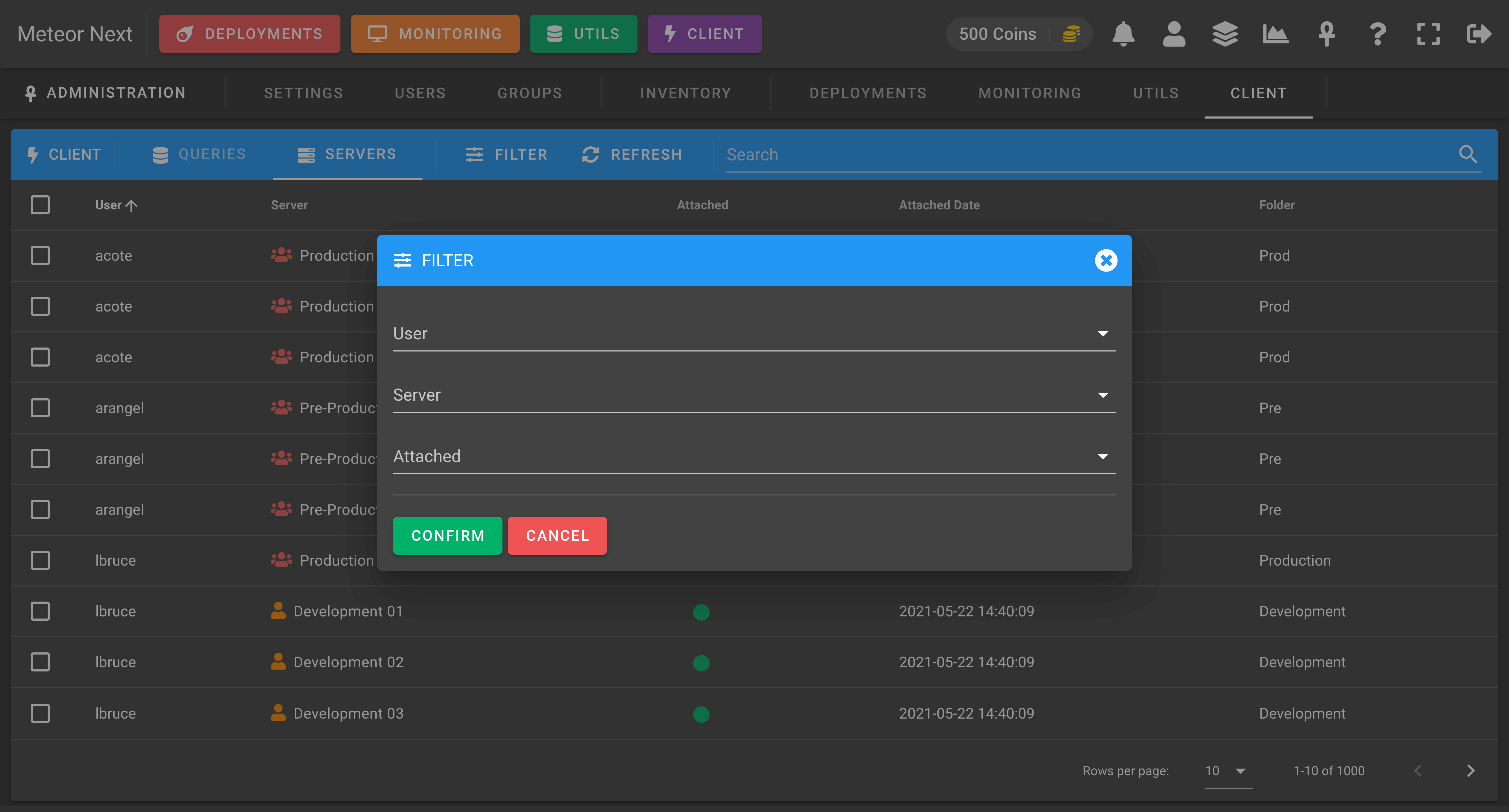Open the orange Monitoring top button

click(x=435, y=34)
